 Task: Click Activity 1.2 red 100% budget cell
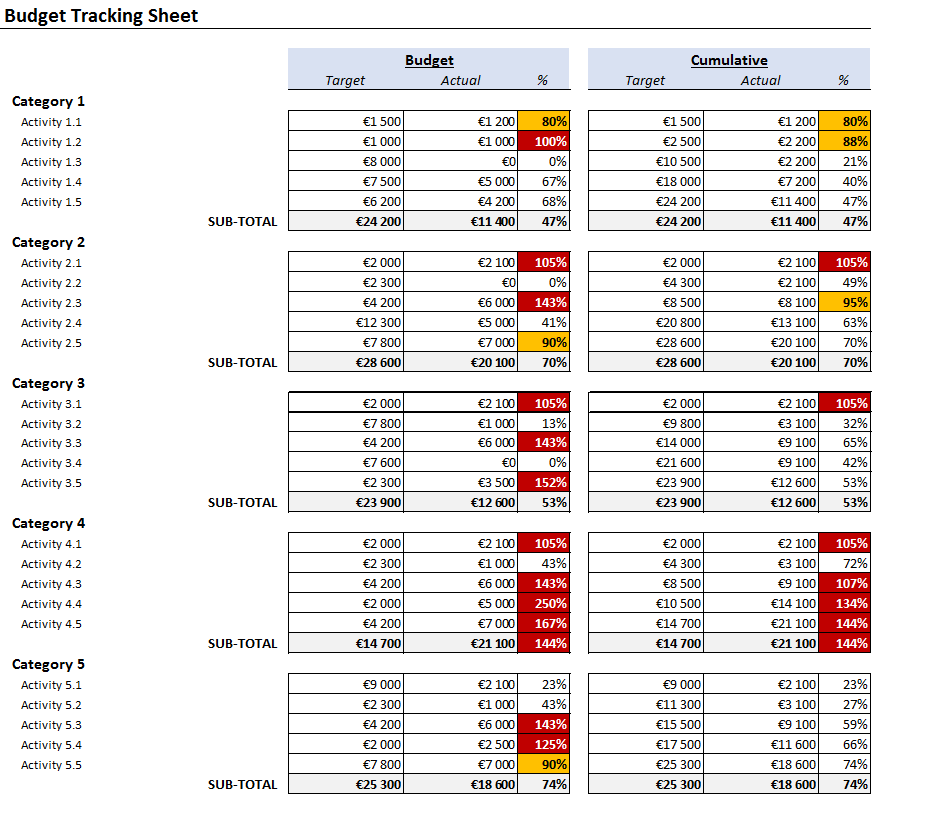pyautogui.click(x=544, y=142)
